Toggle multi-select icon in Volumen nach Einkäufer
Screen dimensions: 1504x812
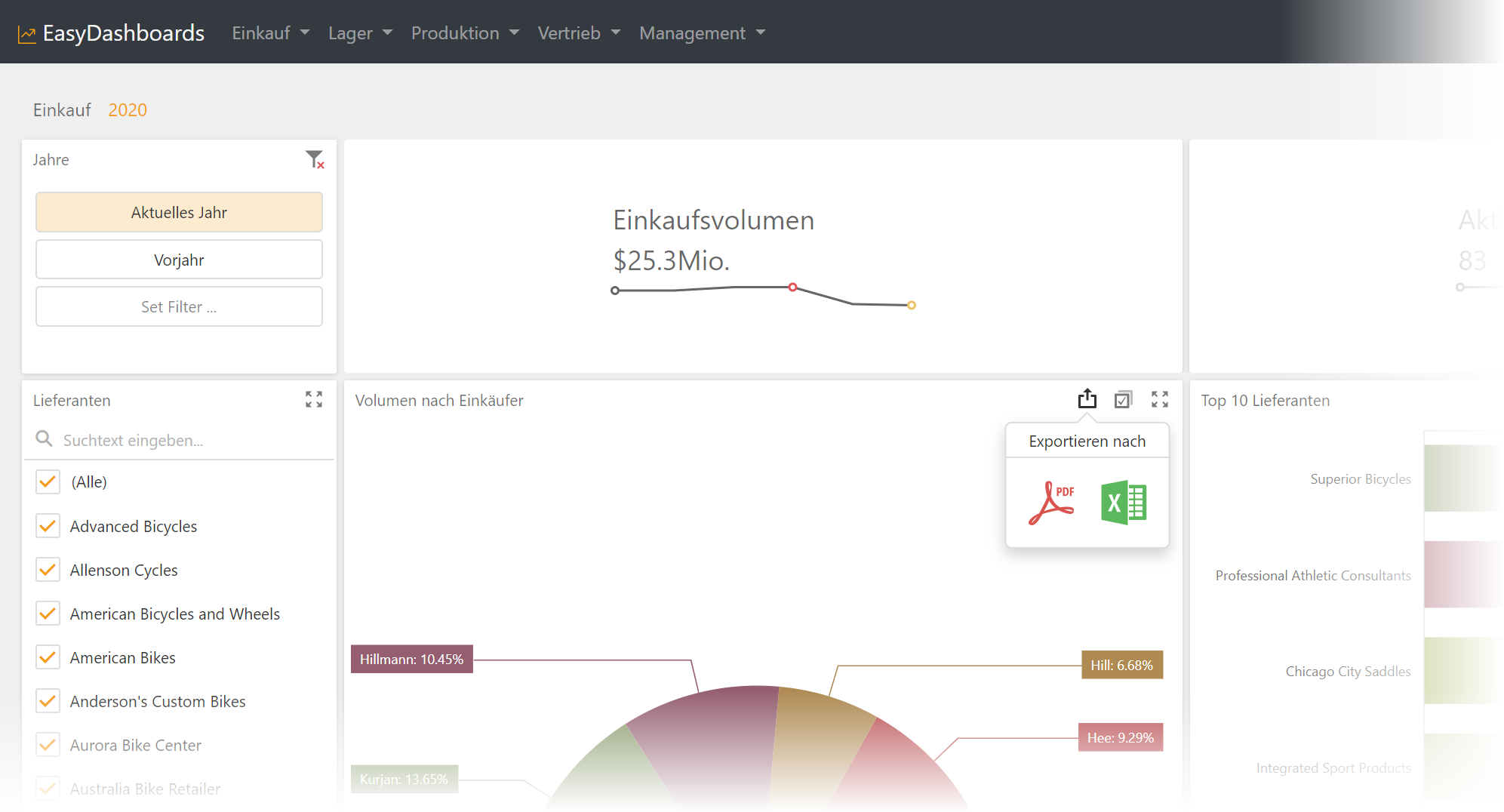tap(1123, 399)
